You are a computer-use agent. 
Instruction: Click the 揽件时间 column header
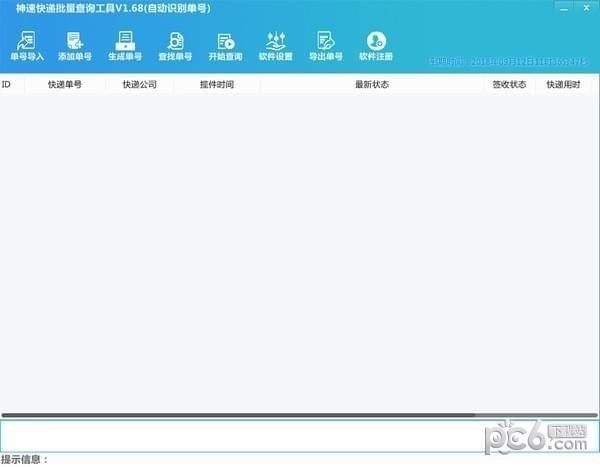pos(217,84)
